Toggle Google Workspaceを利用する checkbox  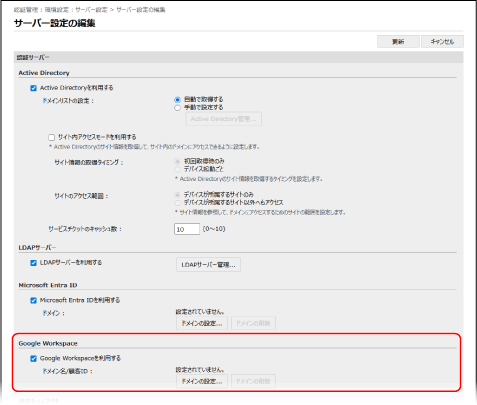click(x=33, y=359)
